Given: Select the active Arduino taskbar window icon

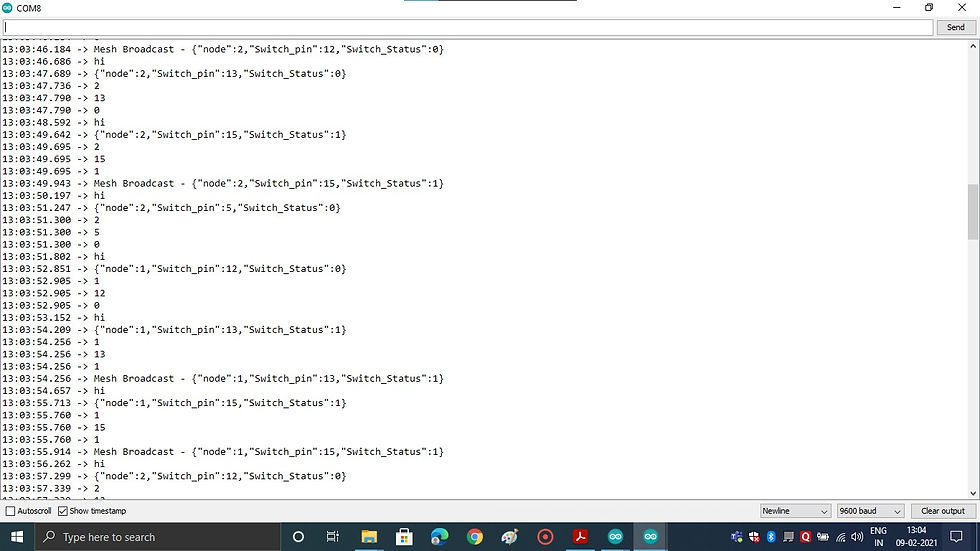Looking at the screenshot, I should coord(651,537).
